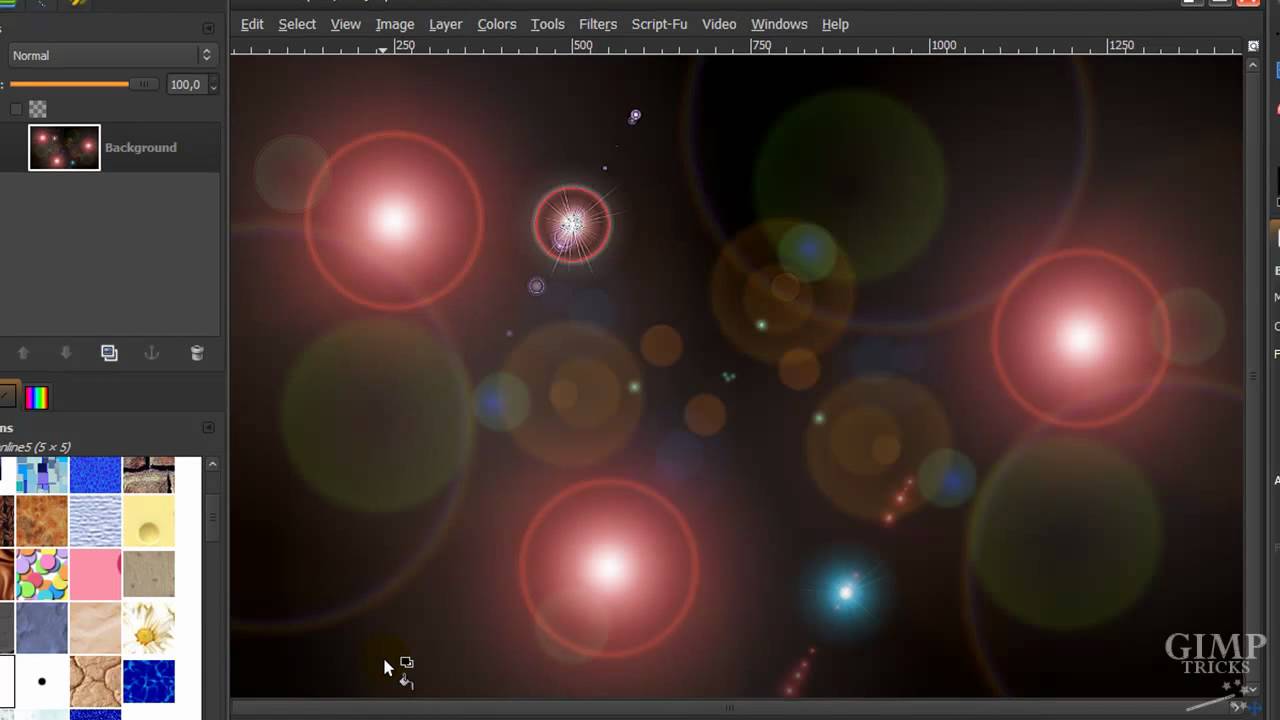Select the Background layer name
The image size is (1280, 720).
pyautogui.click(x=141, y=147)
